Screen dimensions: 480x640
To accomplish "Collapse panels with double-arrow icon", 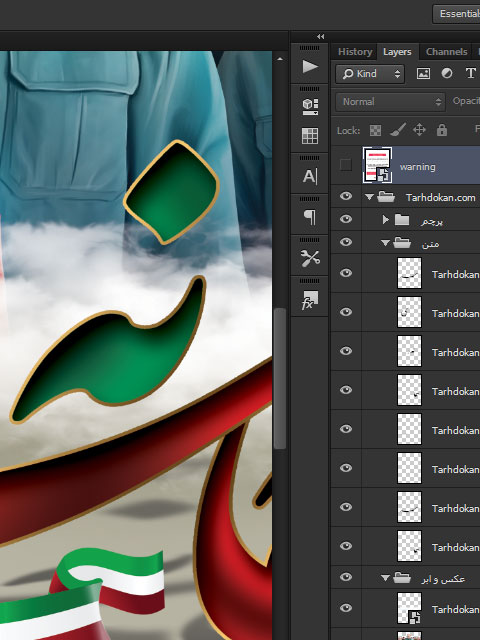I will (321, 37).
